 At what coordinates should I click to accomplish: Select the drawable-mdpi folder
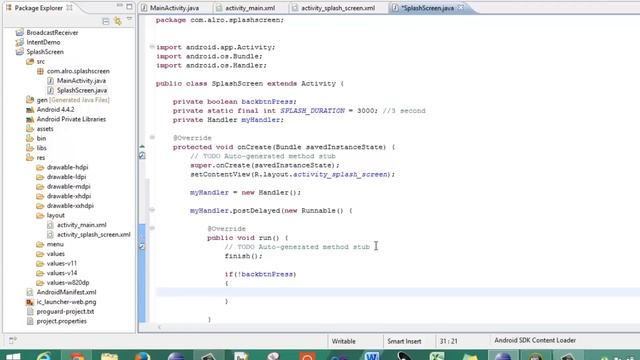(69, 187)
